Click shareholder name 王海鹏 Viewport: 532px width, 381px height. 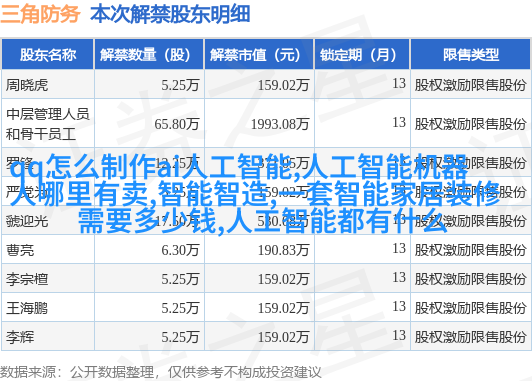point(27,308)
